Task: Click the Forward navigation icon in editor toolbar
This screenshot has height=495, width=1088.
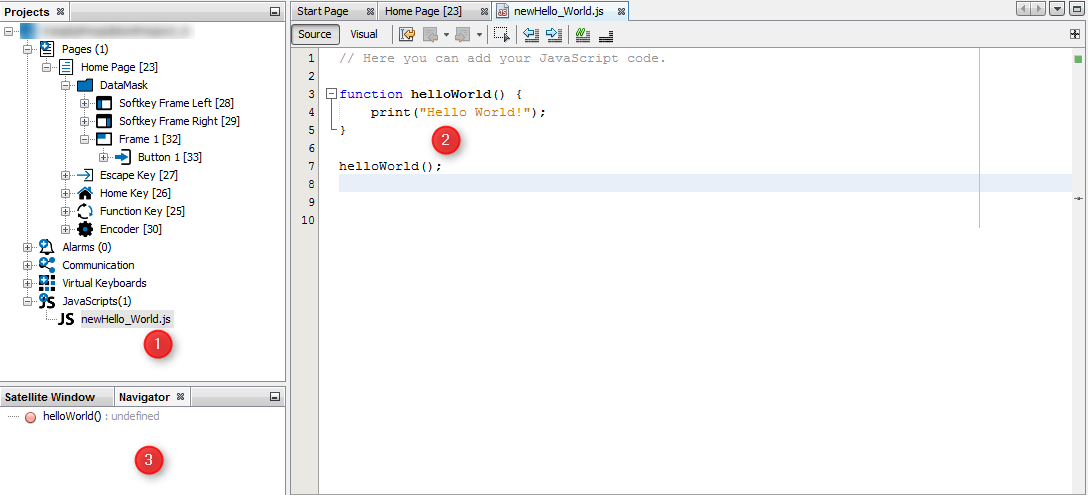Action: 462,34
